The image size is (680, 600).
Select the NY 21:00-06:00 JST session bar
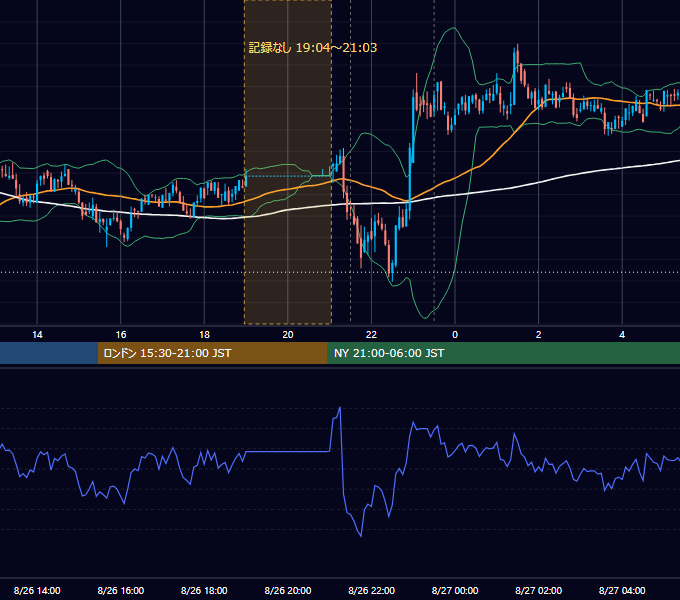point(503,353)
